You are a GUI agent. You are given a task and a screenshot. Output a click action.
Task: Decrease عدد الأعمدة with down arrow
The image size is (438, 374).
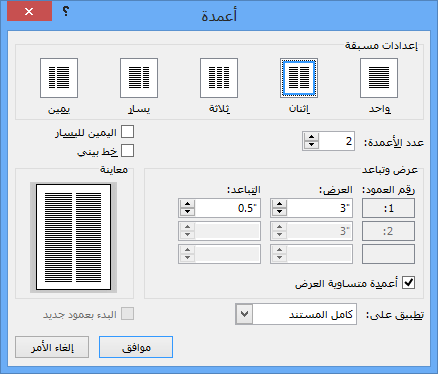click(x=311, y=145)
